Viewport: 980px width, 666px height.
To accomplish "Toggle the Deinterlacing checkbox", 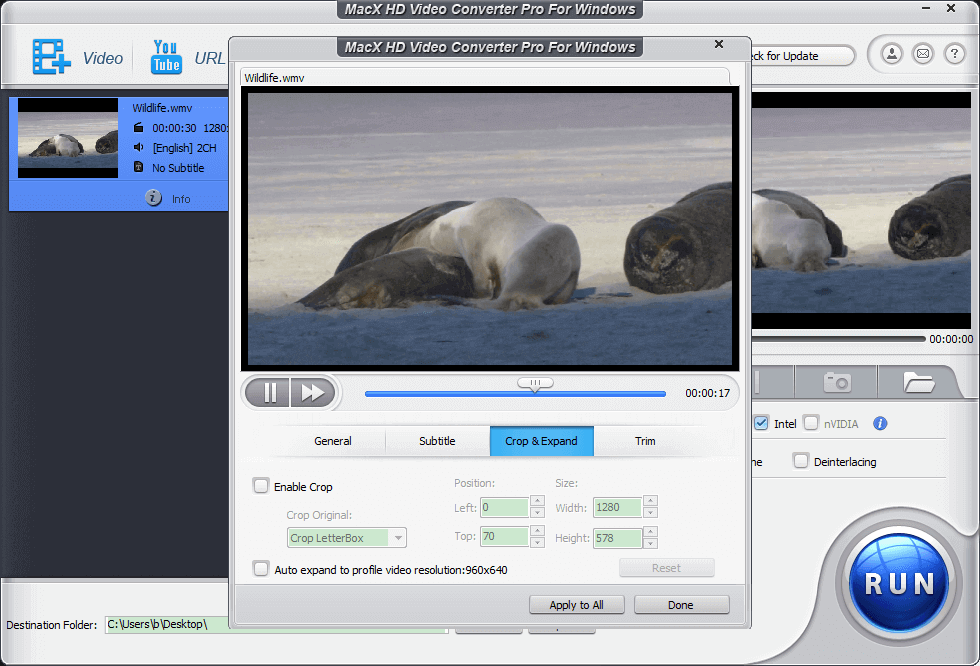I will tap(801, 461).
